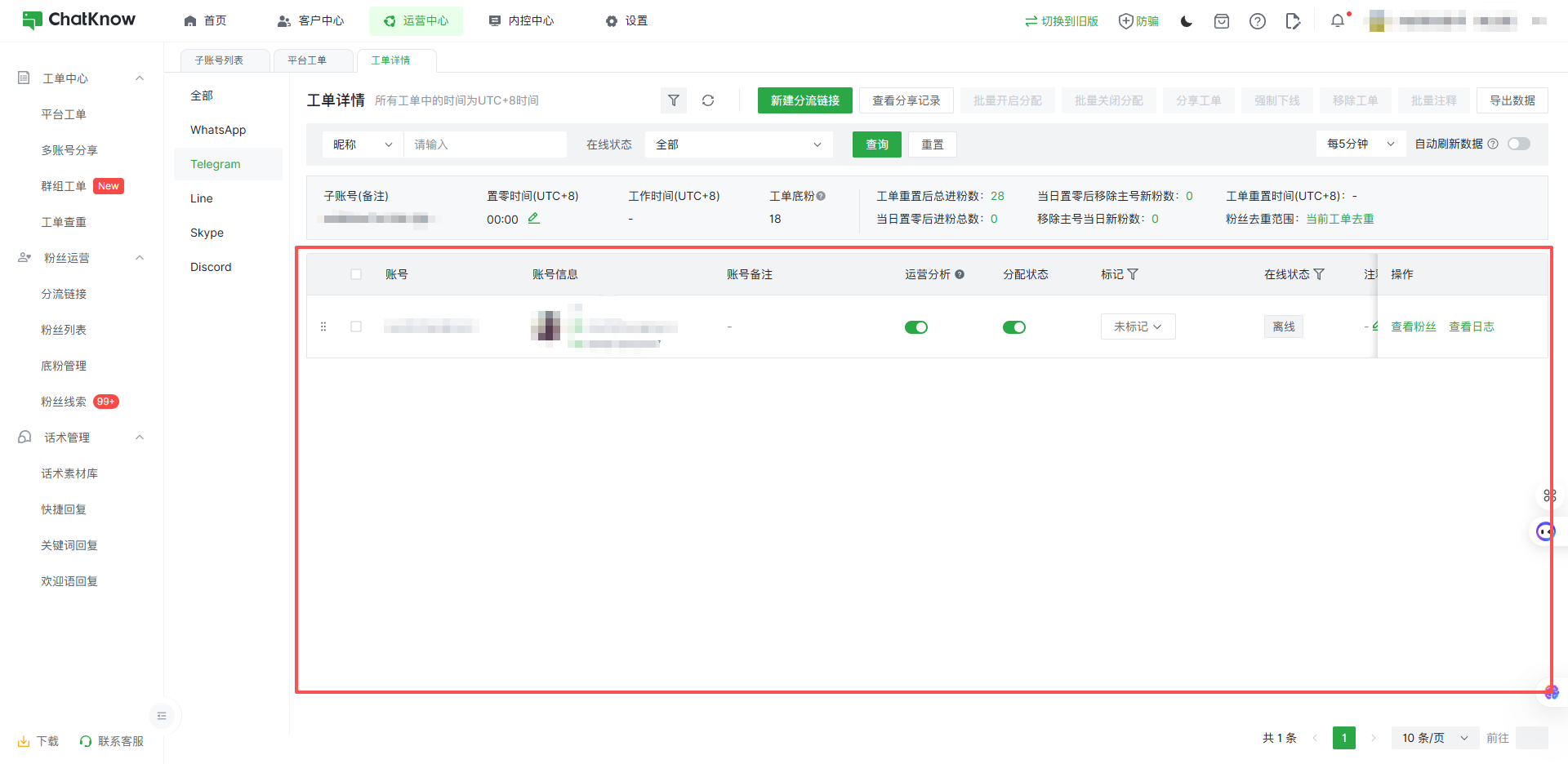The height and width of the screenshot is (764, 1568).
Task: Select WhatsApp in the platform list
Action: point(218,130)
